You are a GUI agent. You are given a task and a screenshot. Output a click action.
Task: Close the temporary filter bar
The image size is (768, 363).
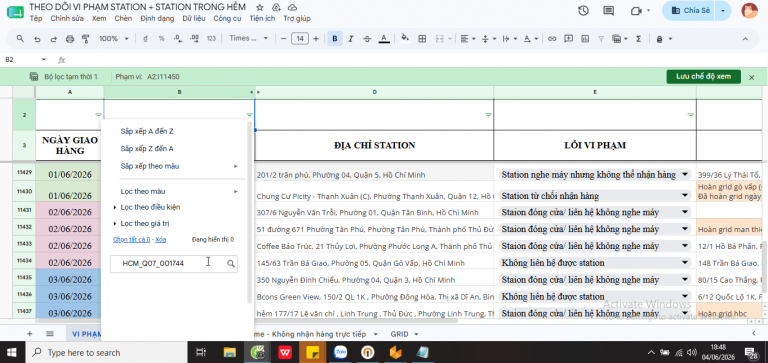[x=752, y=77]
